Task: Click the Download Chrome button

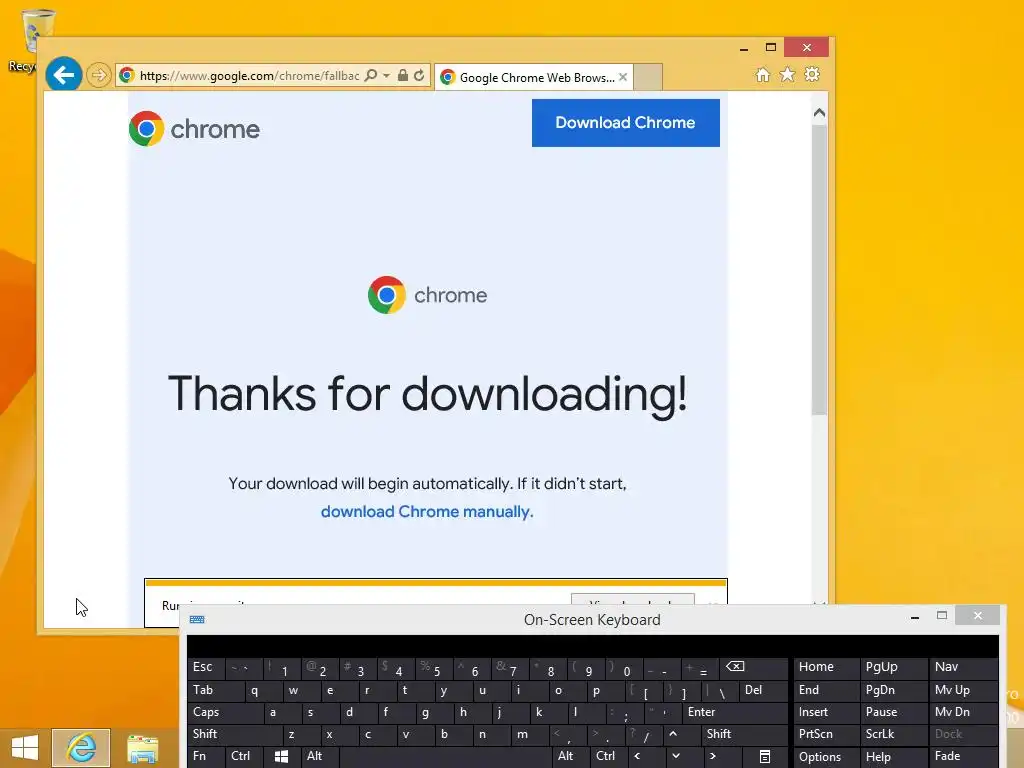Action: [626, 123]
